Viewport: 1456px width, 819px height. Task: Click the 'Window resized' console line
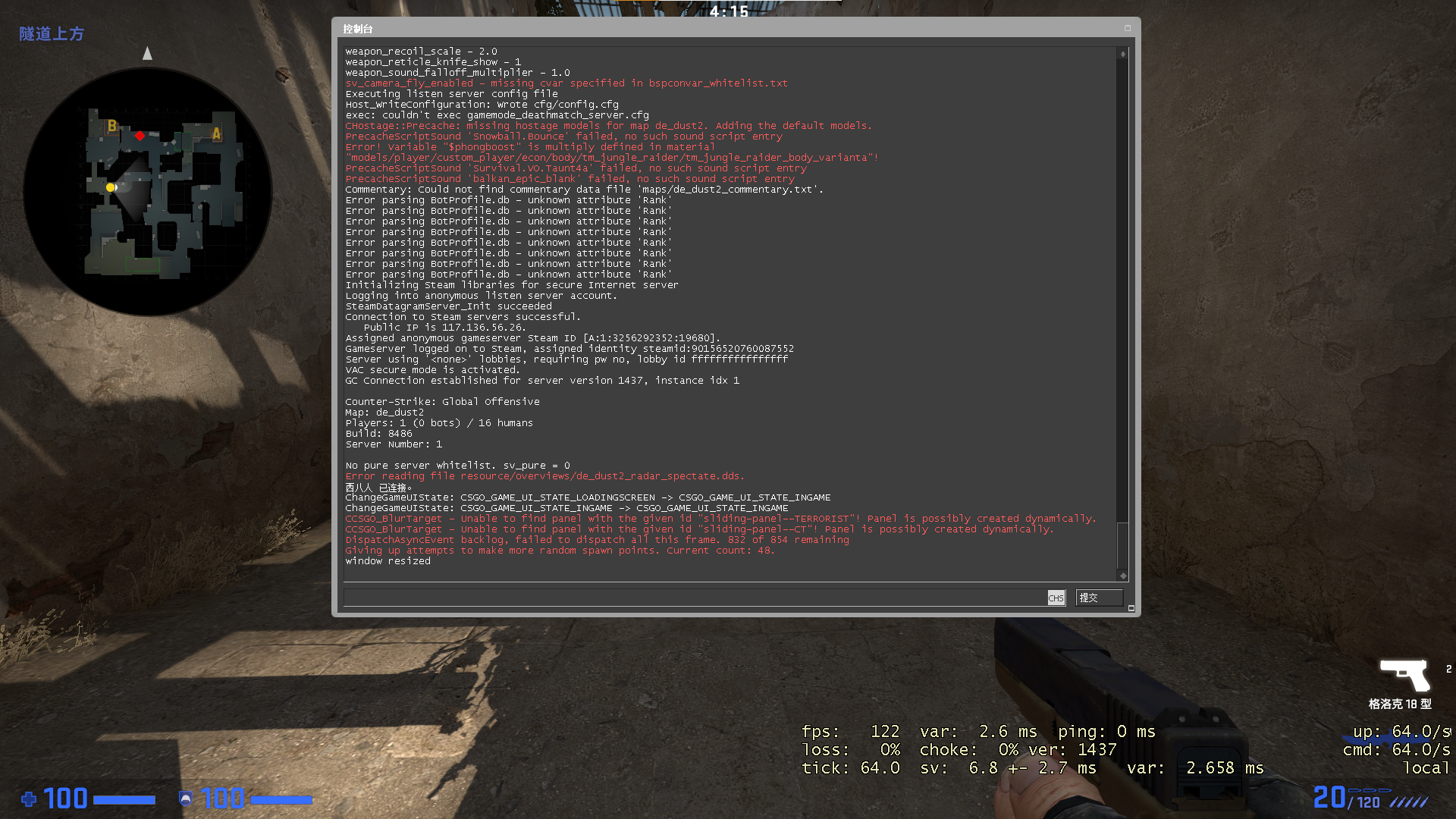(x=388, y=561)
